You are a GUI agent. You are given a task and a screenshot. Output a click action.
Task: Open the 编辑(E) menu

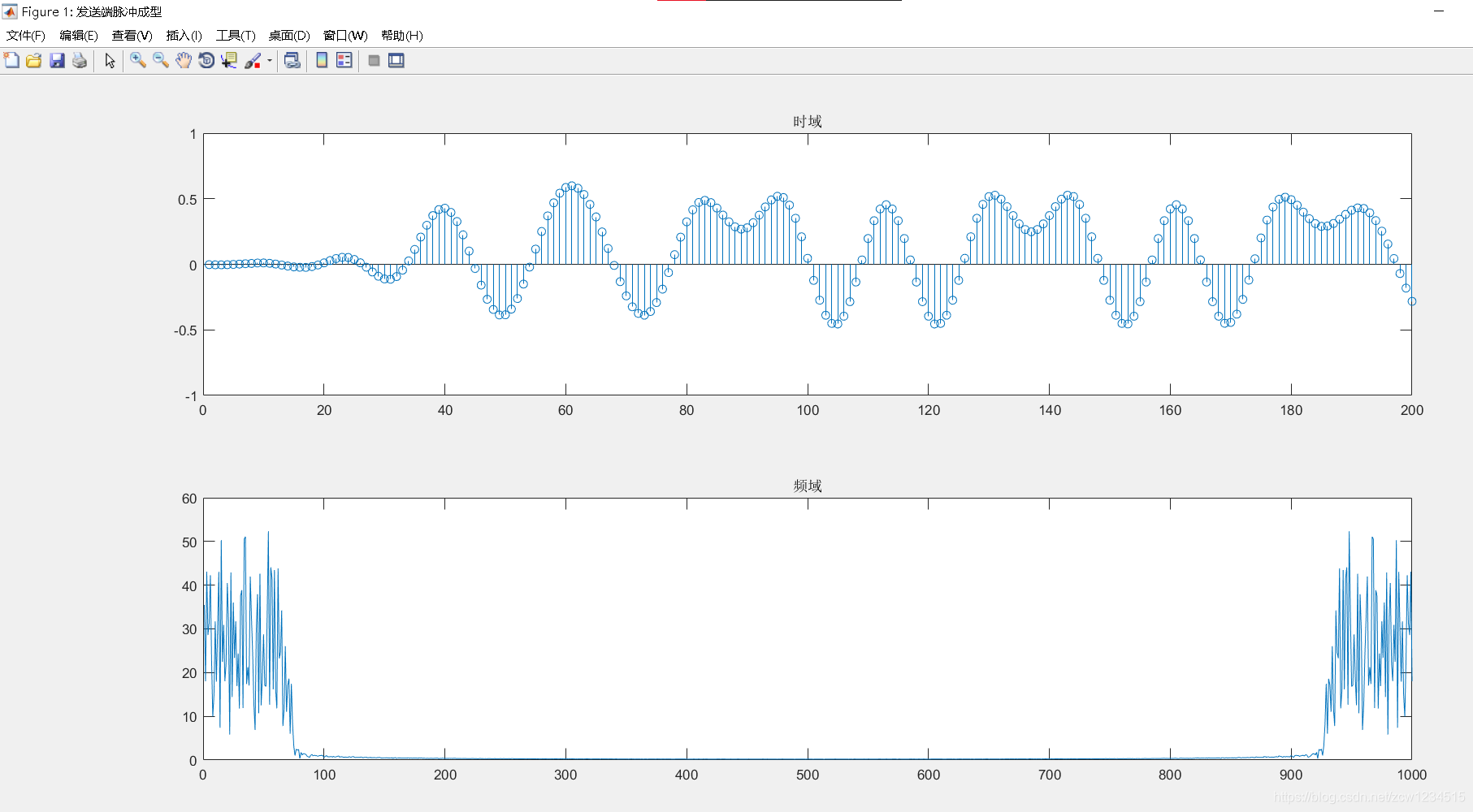[79, 36]
